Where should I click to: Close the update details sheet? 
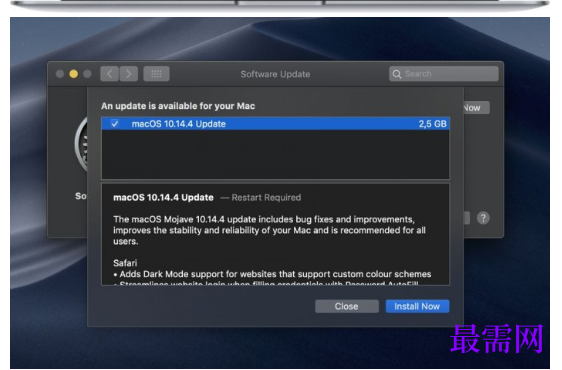(x=347, y=306)
